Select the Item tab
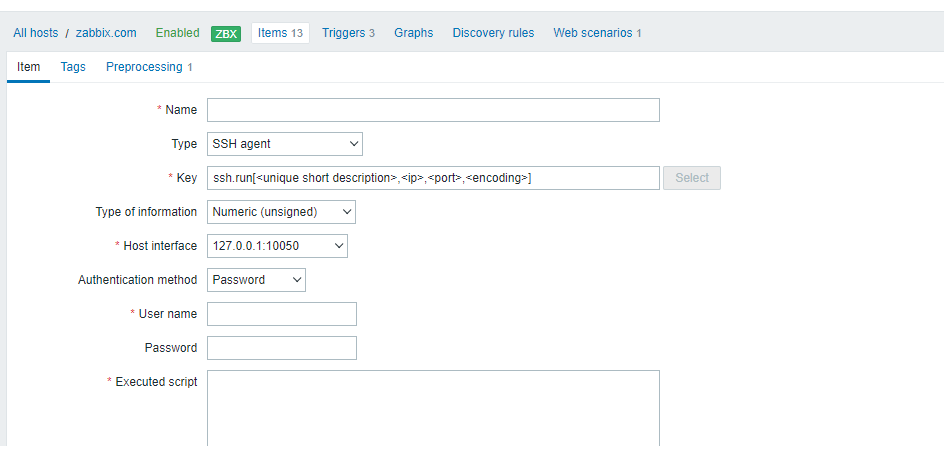Image resolution: width=944 pixels, height=460 pixels. pyautogui.click(x=29, y=67)
